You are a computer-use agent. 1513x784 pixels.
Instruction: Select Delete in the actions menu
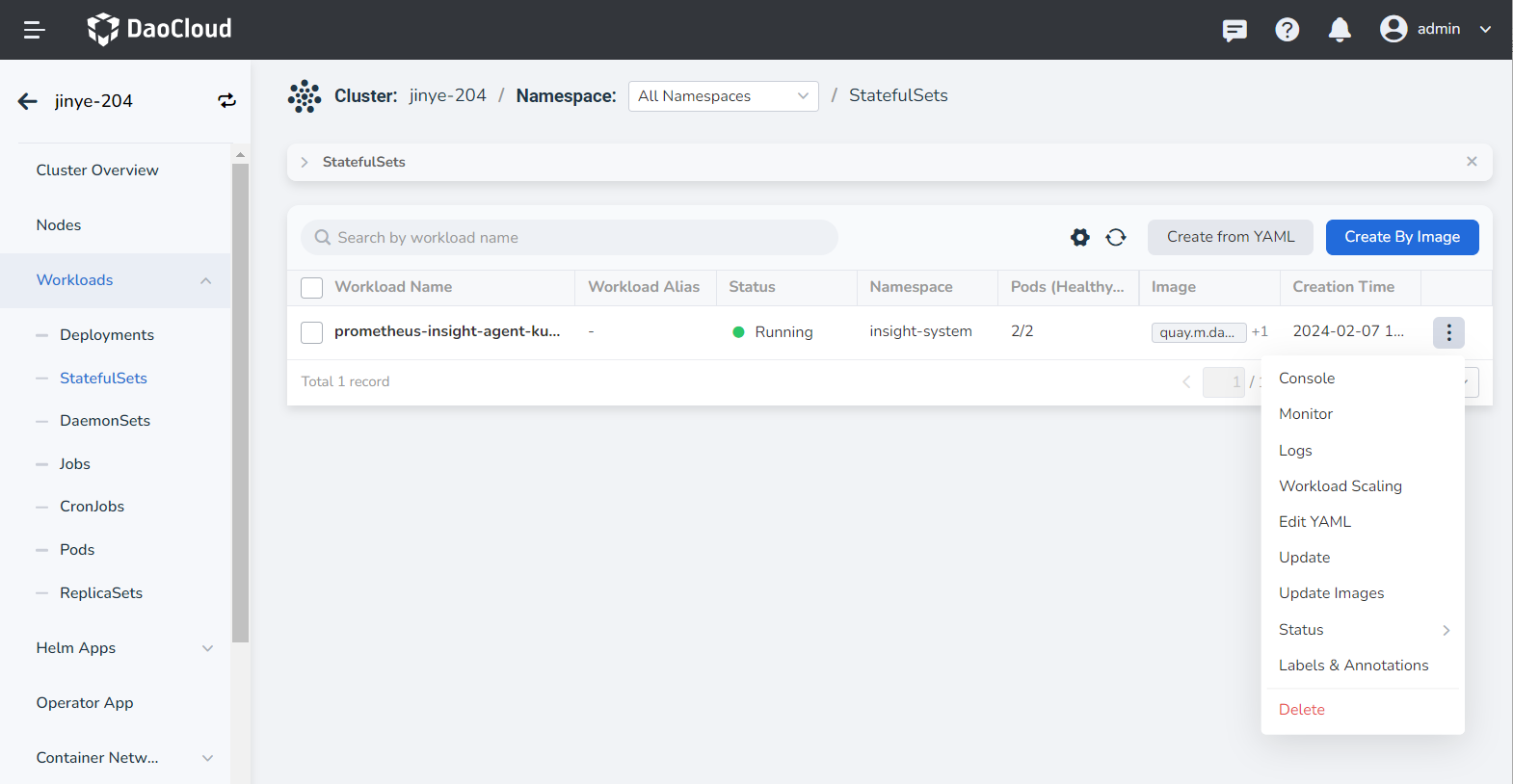(1301, 710)
